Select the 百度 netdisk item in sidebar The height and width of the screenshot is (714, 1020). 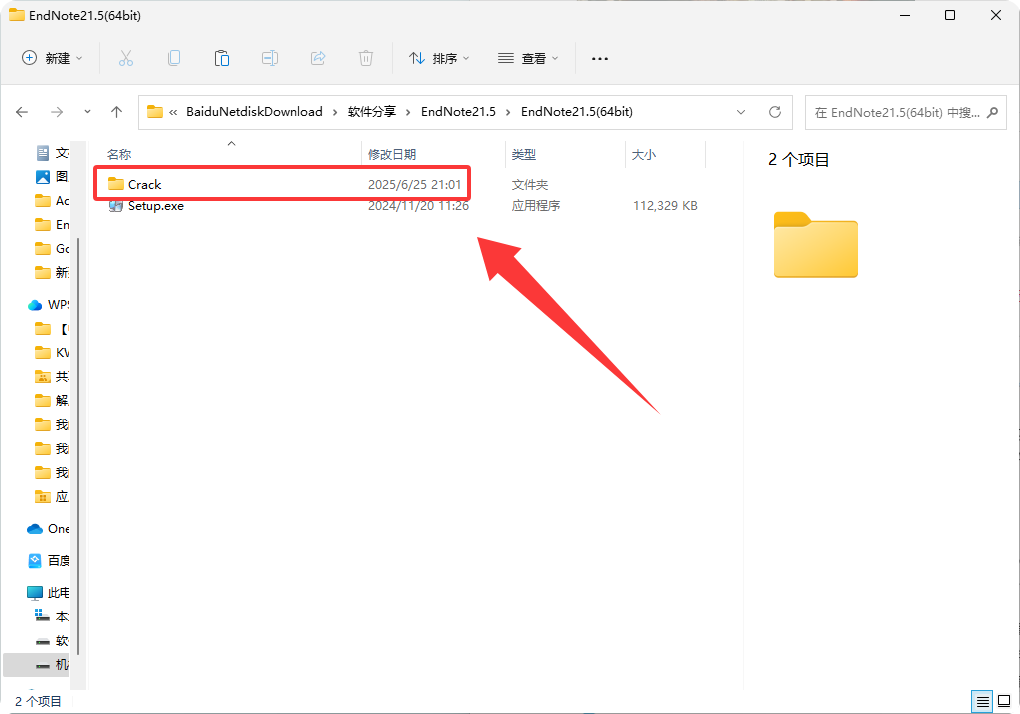click(x=49, y=561)
